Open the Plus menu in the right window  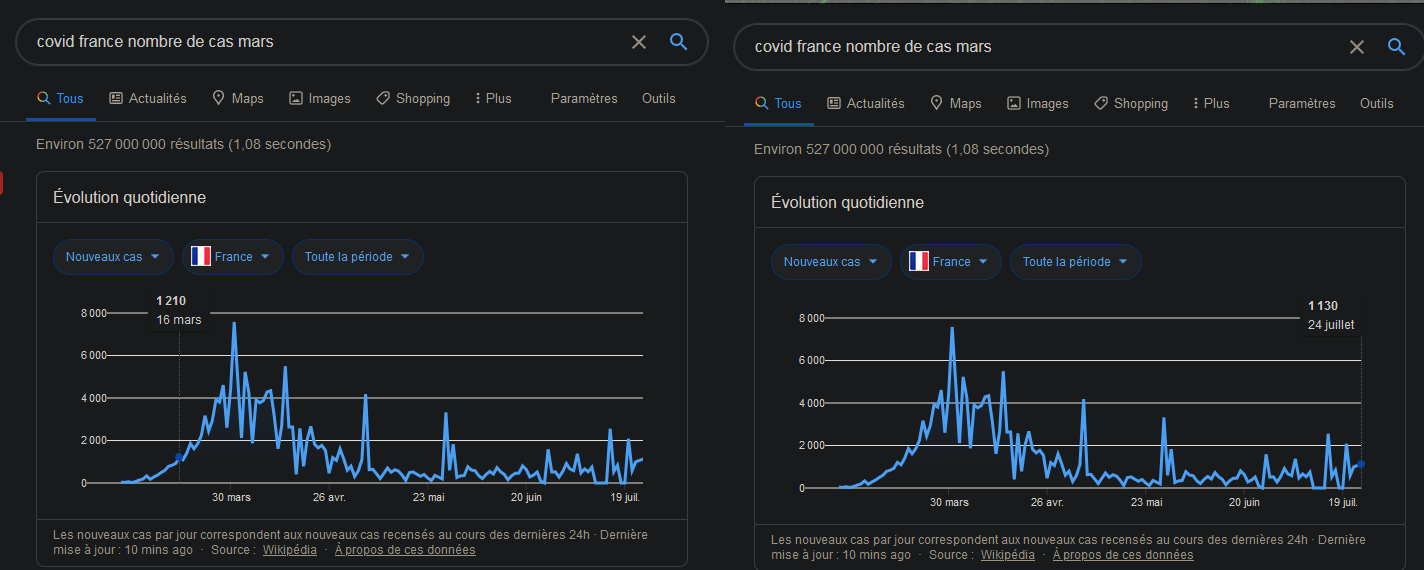pyautogui.click(x=1211, y=103)
